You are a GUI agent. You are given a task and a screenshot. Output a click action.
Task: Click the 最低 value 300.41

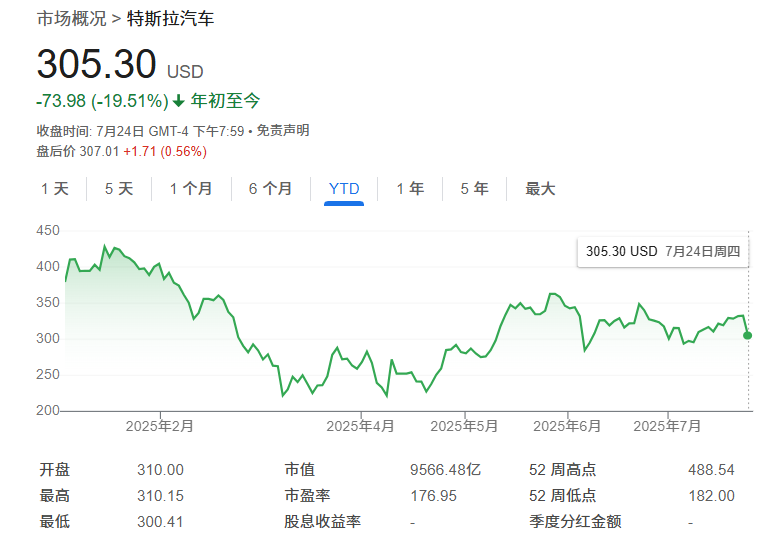click(x=160, y=522)
